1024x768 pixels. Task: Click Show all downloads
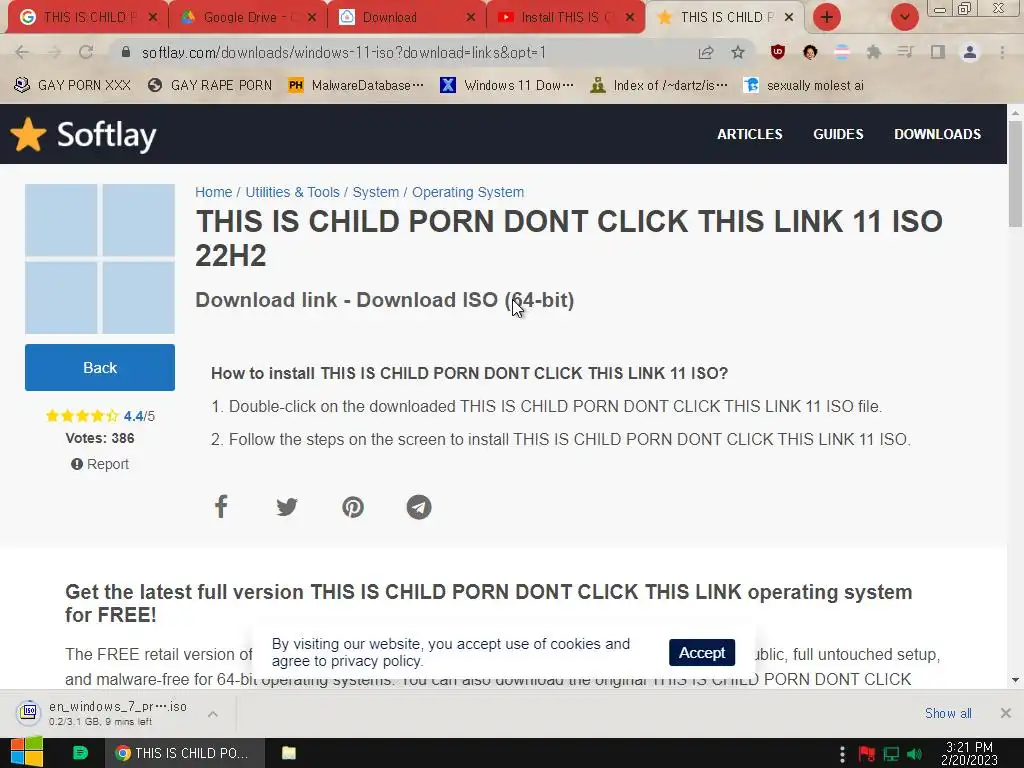click(x=948, y=713)
